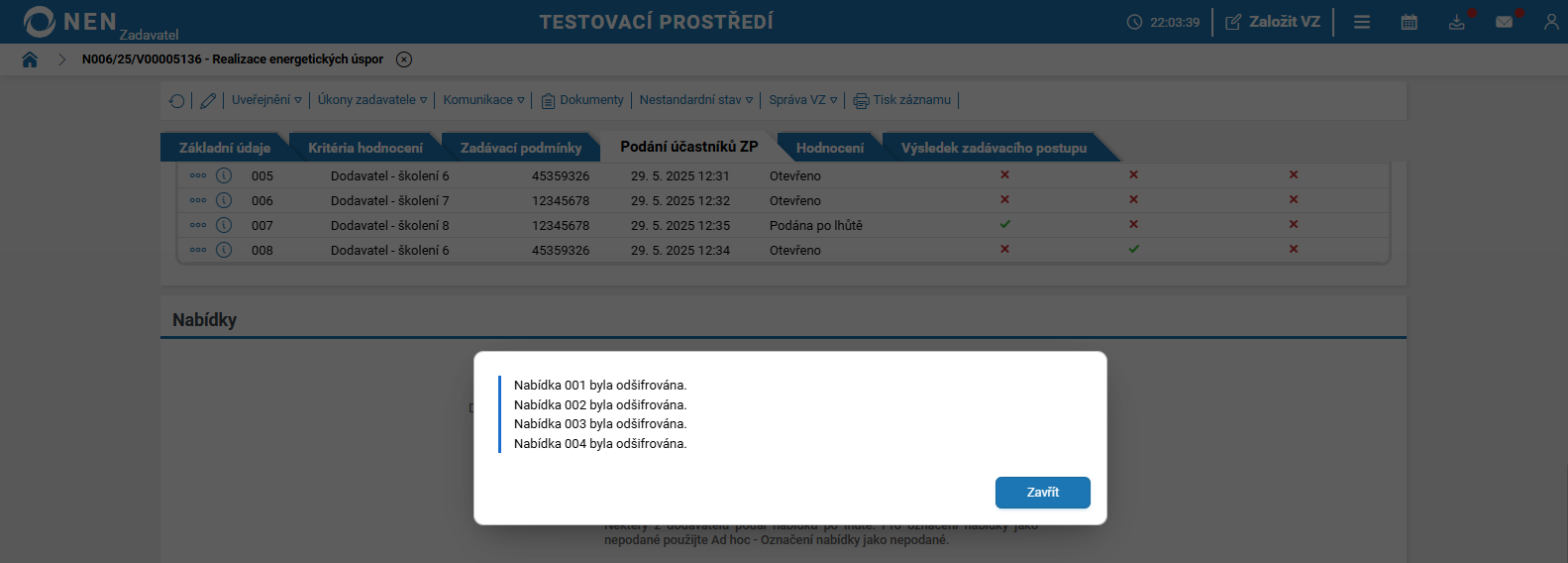Select 'Dodavatel - školení 7' cell
The image size is (1568, 563).
point(390,200)
